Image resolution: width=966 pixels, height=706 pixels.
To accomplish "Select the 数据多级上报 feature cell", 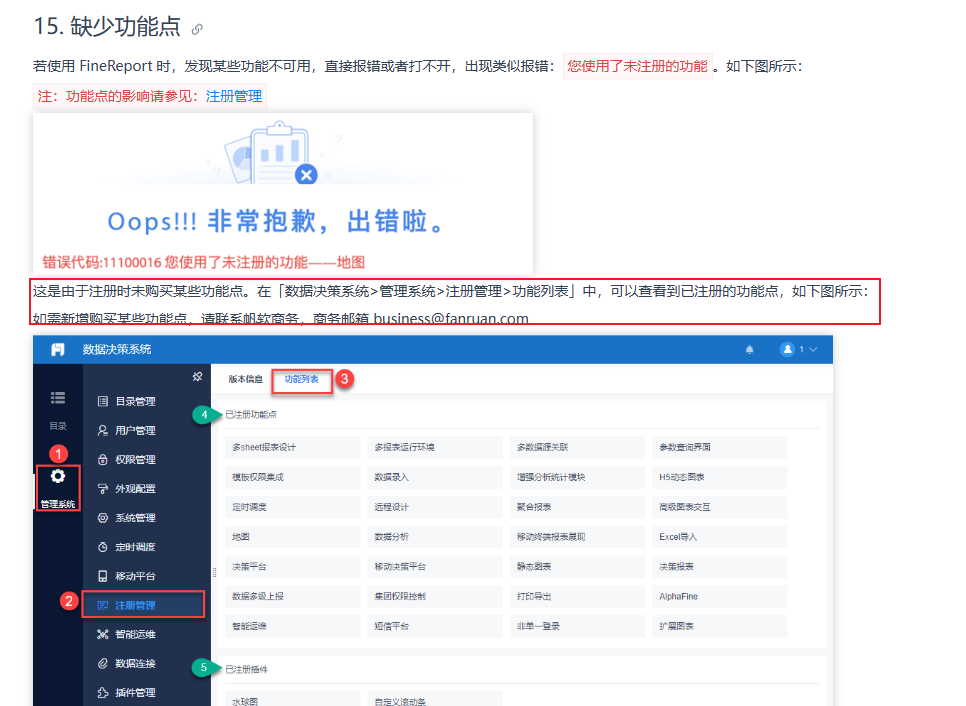I will click(293, 596).
